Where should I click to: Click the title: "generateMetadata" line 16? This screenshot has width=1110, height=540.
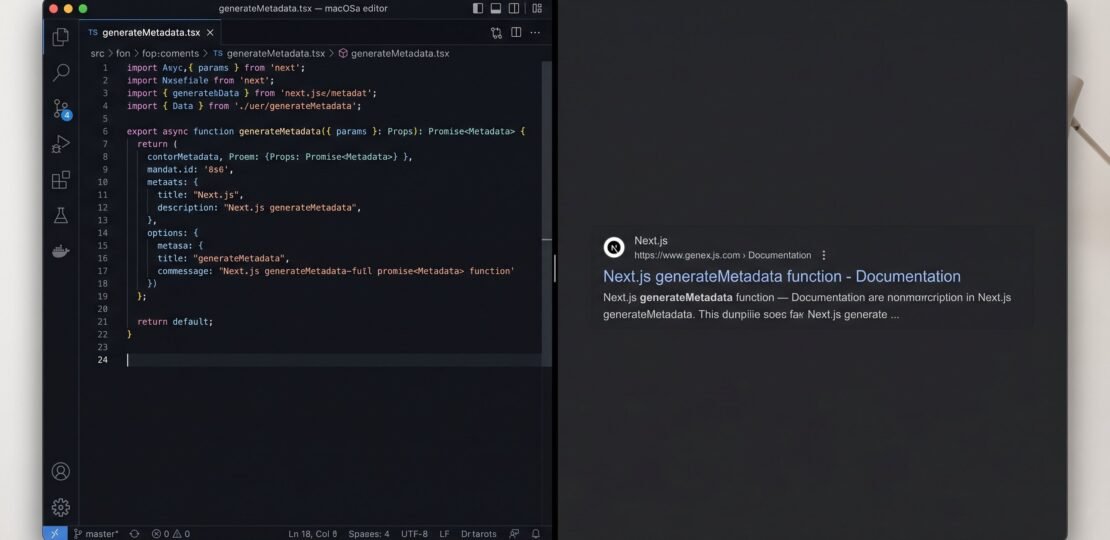(x=223, y=258)
